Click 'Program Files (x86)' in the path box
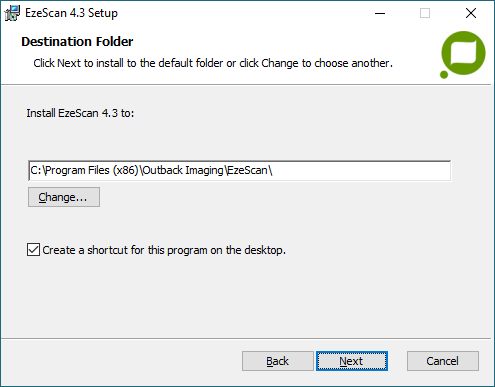495x387 pixels. (92, 170)
